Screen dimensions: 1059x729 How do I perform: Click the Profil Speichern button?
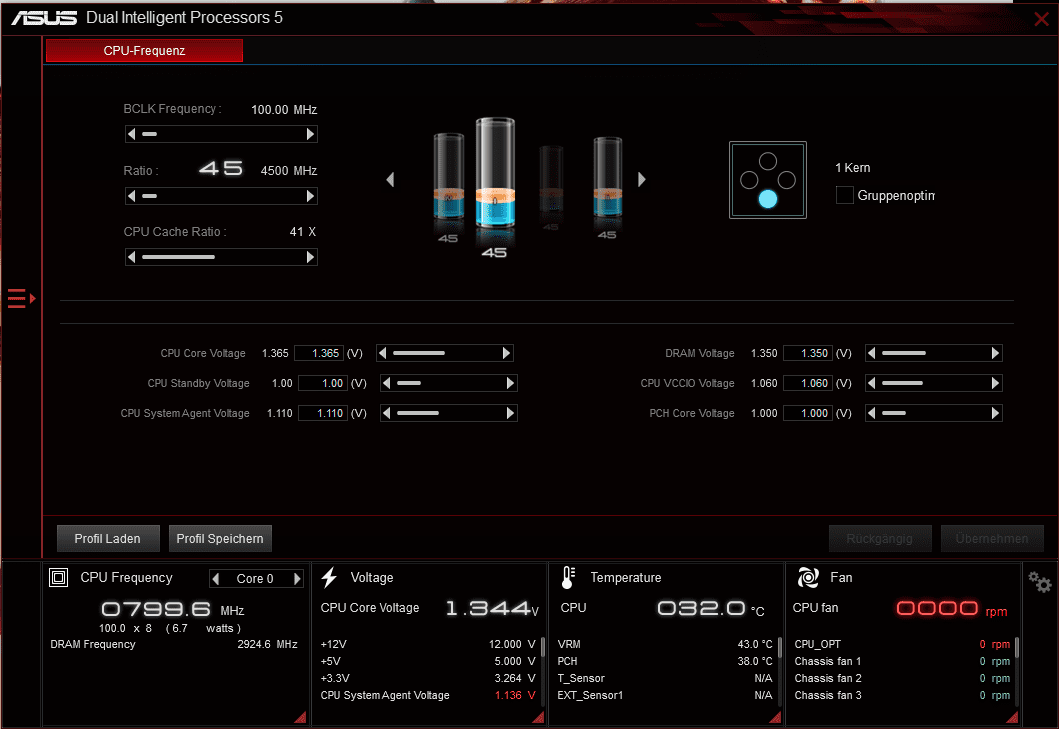[220, 538]
